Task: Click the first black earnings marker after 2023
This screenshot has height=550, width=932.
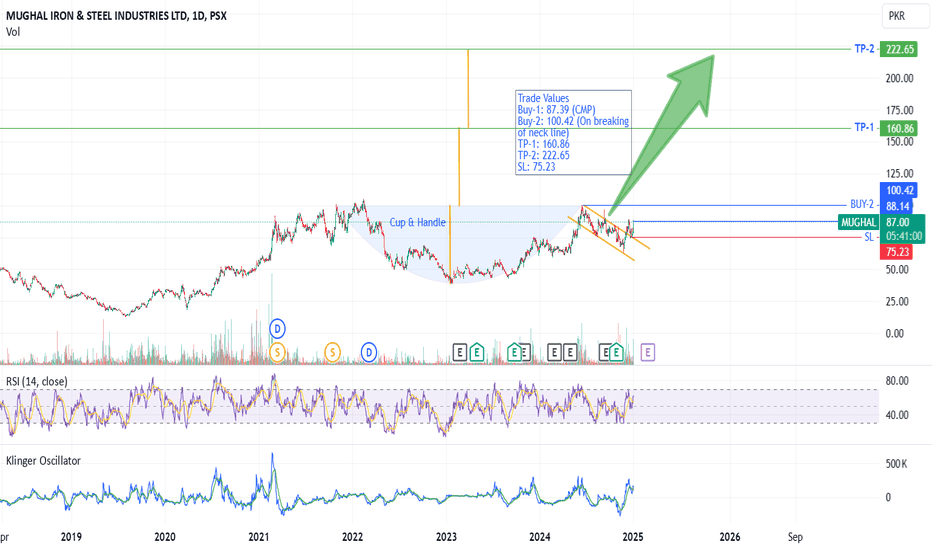Action: pos(459,353)
